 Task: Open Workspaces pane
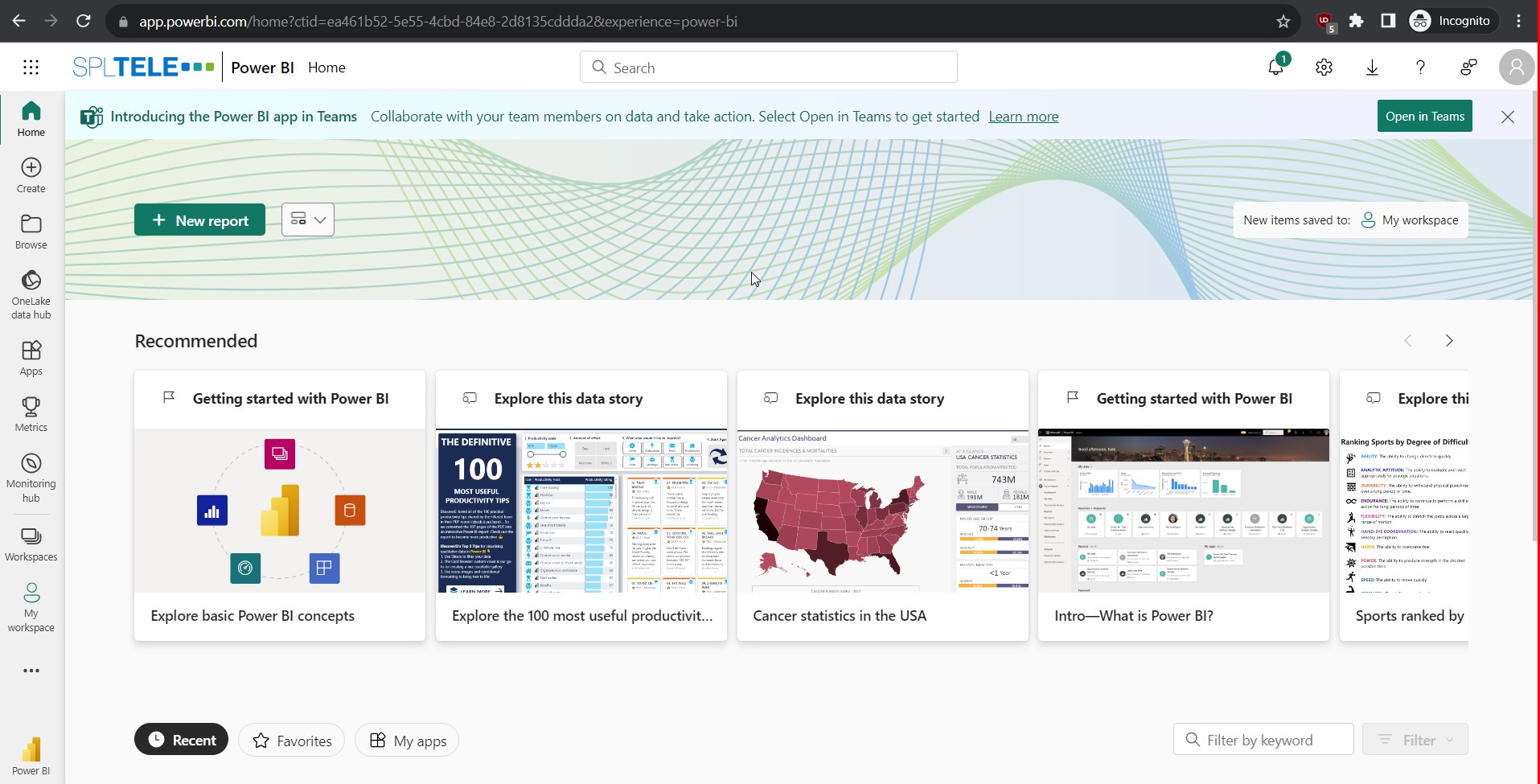coord(31,544)
